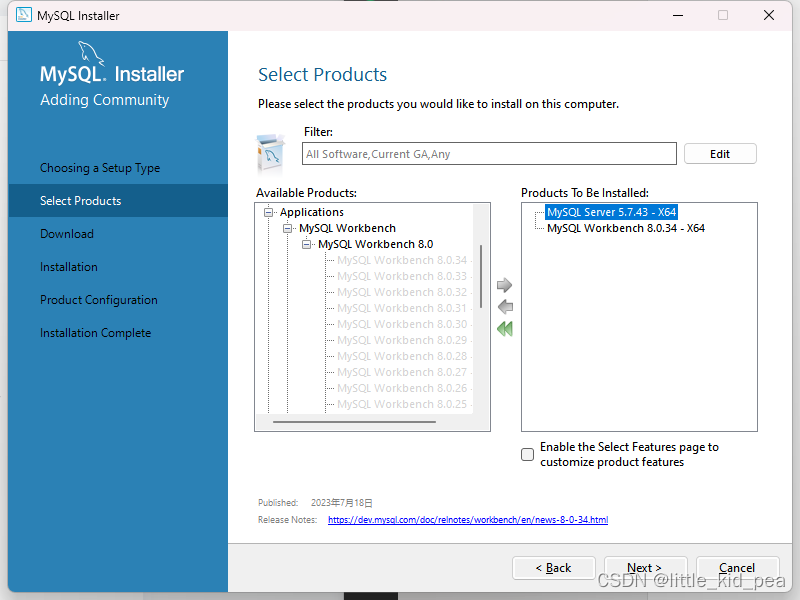Click the double left arrow to remove all
Screen dimensions: 800x600
505,329
